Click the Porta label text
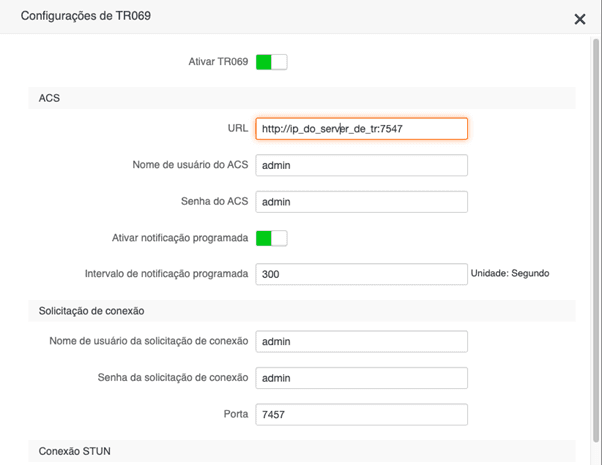Image resolution: width=602 pixels, height=465 pixels. (236, 414)
